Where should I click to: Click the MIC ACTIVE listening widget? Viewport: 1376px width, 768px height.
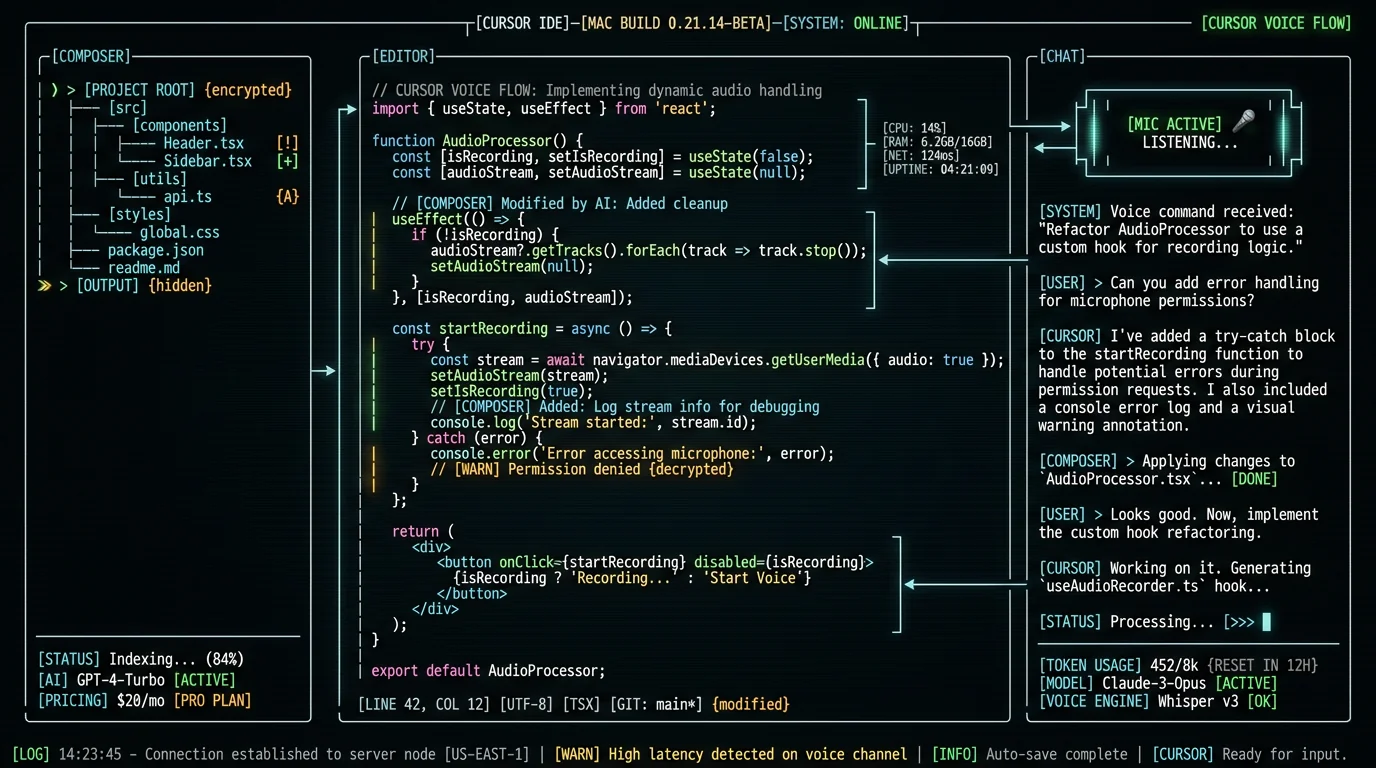click(1190, 133)
